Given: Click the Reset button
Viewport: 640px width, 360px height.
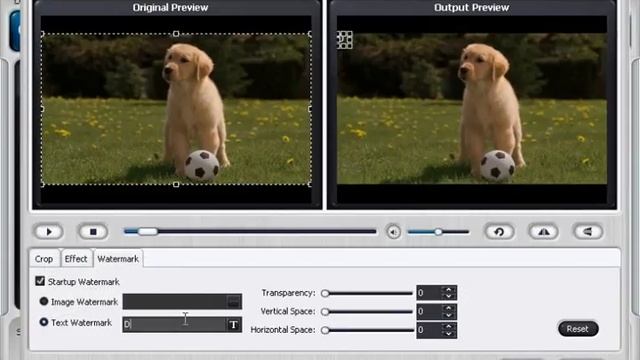Looking at the screenshot, I should (578, 329).
